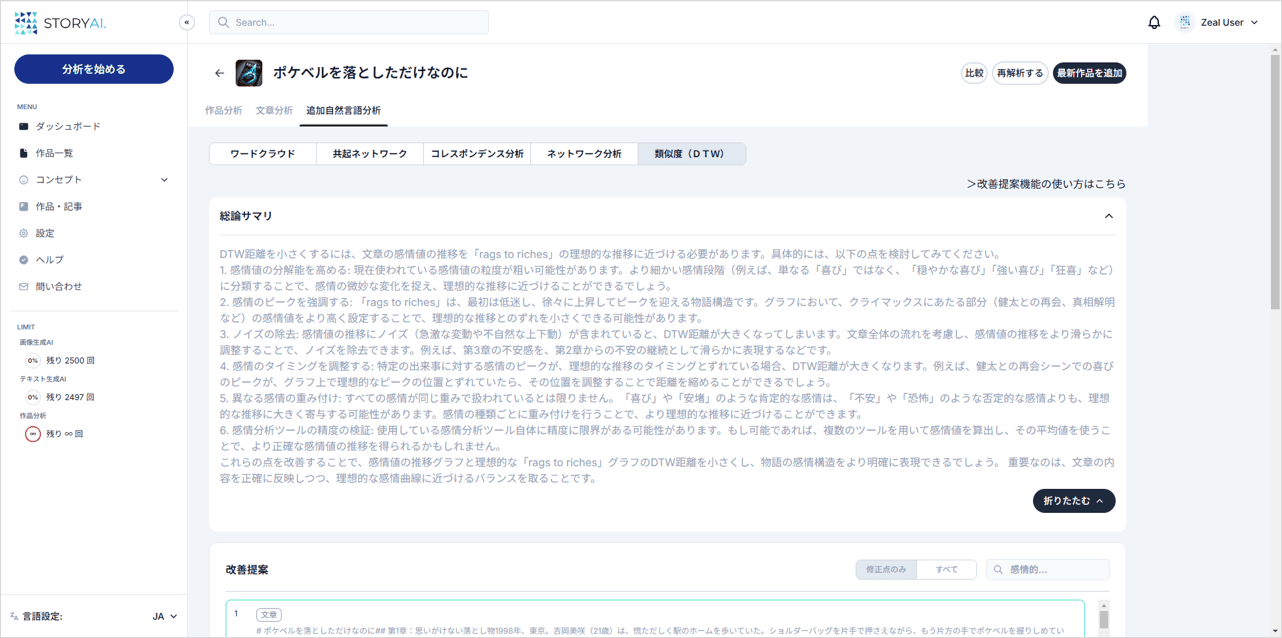Click the 比較 button
Image resolution: width=1282 pixels, height=638 pixels.
(974, 73)
